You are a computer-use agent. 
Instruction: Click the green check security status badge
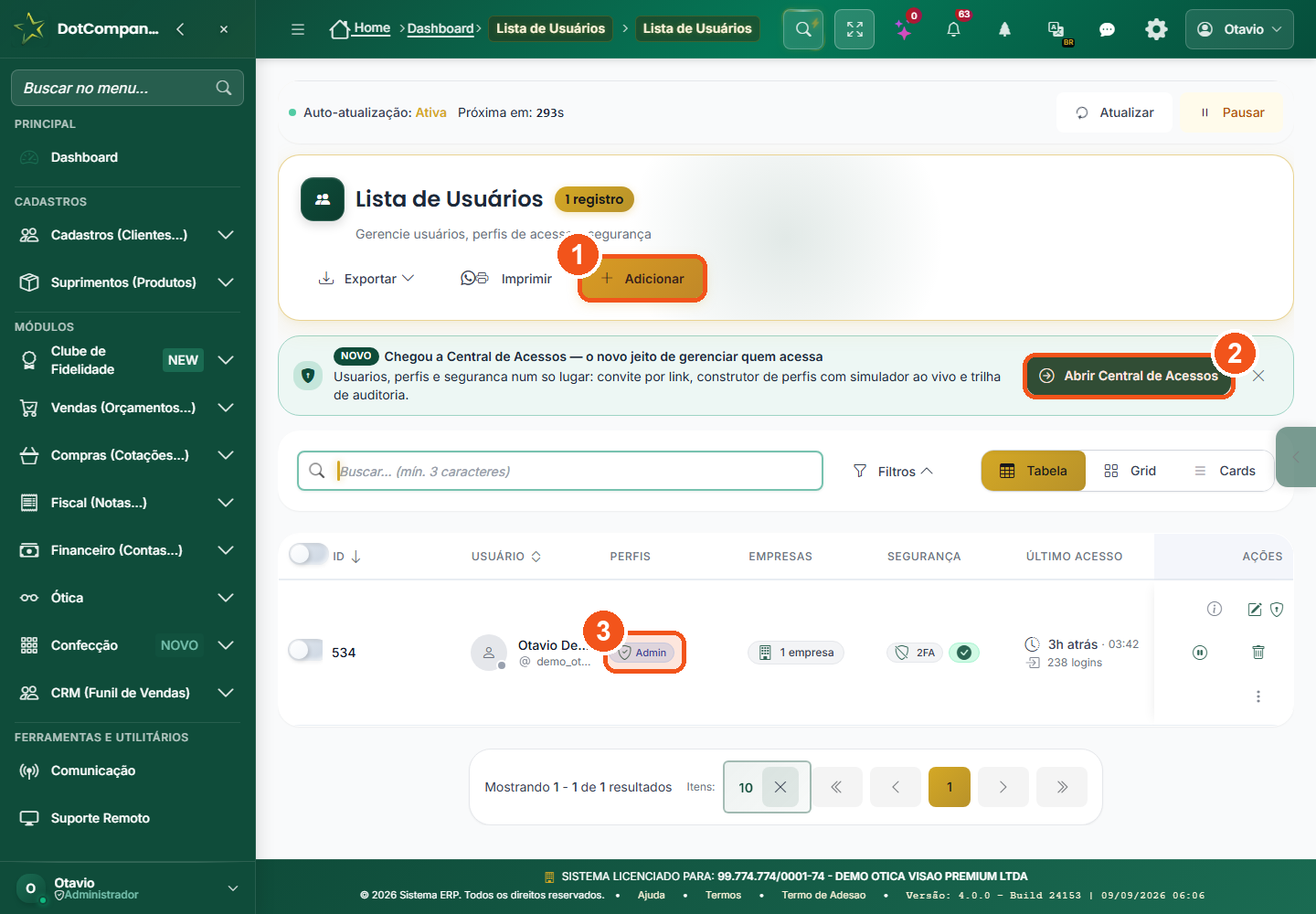click(x=964, y=652)
